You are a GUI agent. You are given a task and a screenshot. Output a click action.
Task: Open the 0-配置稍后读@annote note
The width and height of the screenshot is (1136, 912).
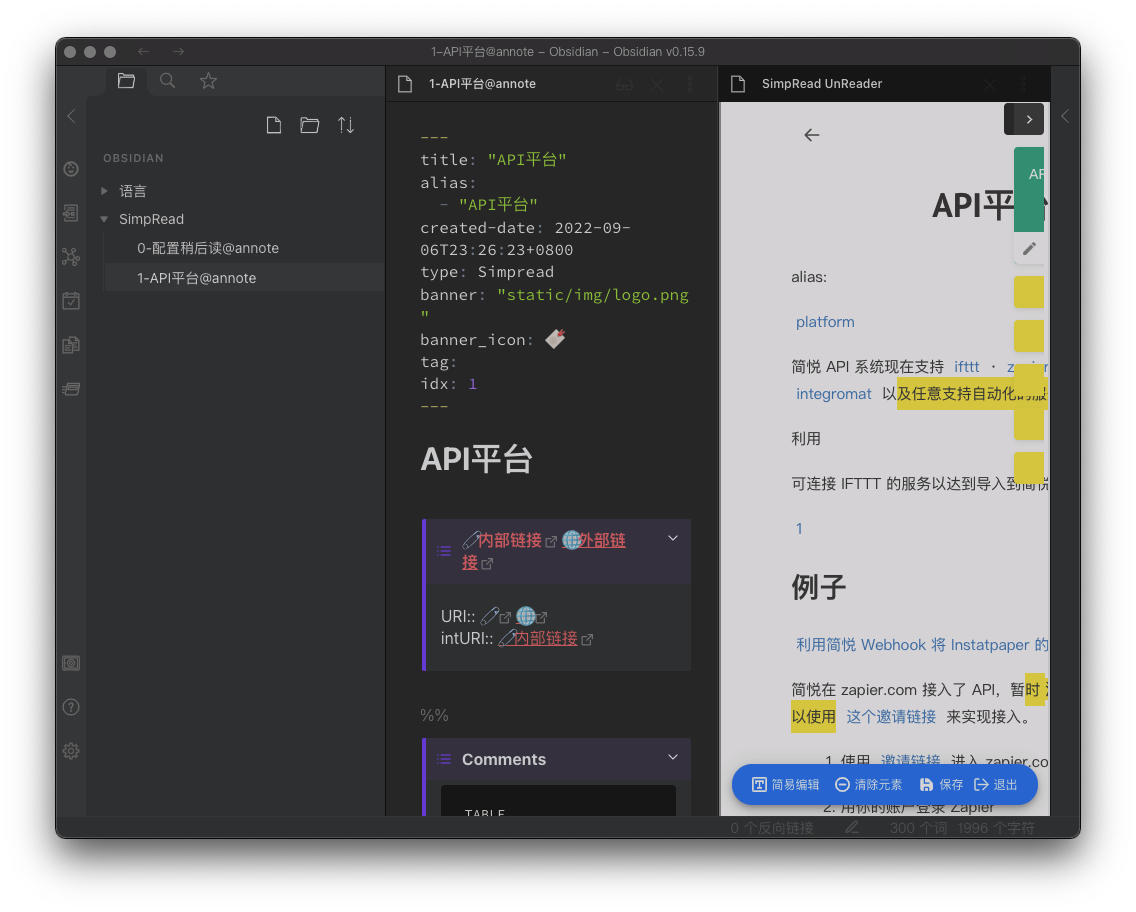pos(208,248)
